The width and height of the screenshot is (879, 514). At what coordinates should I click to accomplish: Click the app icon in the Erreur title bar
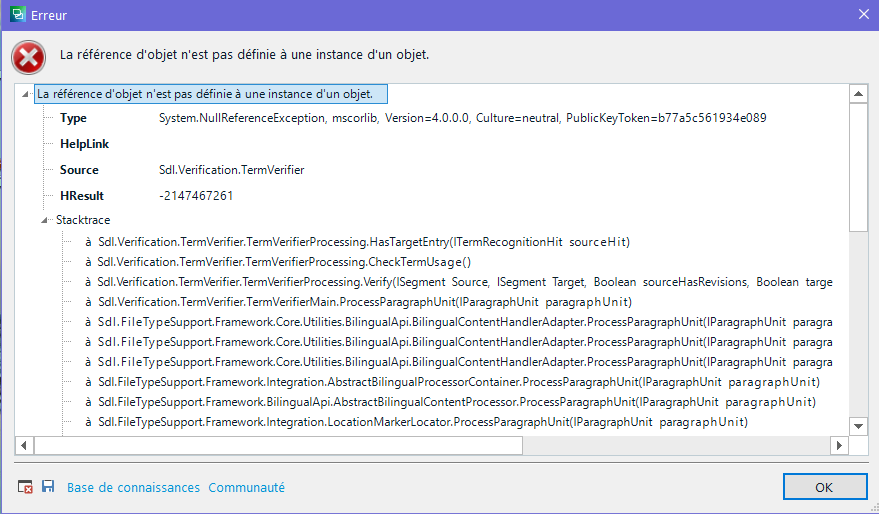click(x=18, y=15)
